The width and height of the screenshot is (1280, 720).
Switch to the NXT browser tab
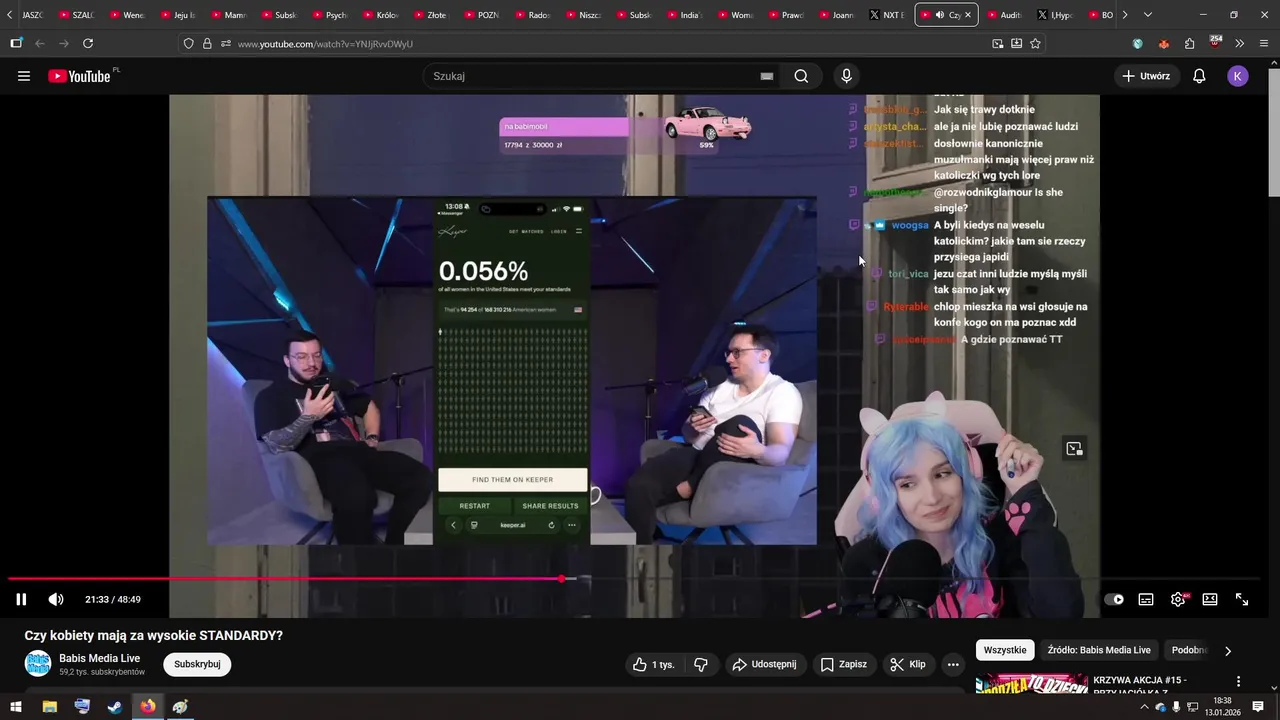pyautogui.click(x=887, y=15)
